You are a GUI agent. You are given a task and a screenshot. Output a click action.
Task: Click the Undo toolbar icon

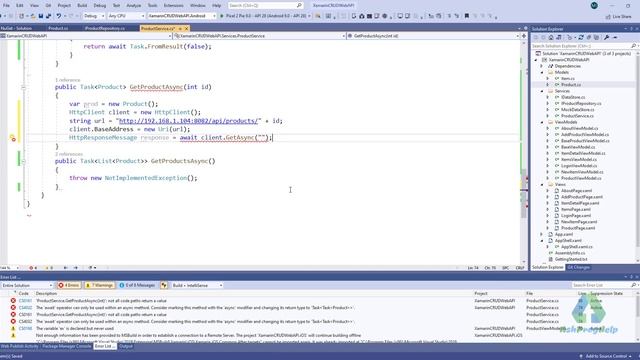[59, 16]
